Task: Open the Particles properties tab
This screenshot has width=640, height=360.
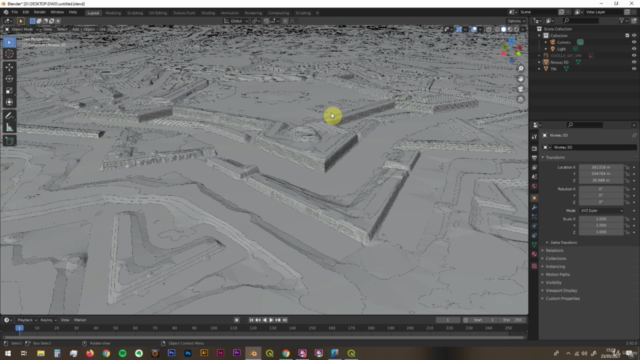Action: pyautogui.click(x=534, y=217)
